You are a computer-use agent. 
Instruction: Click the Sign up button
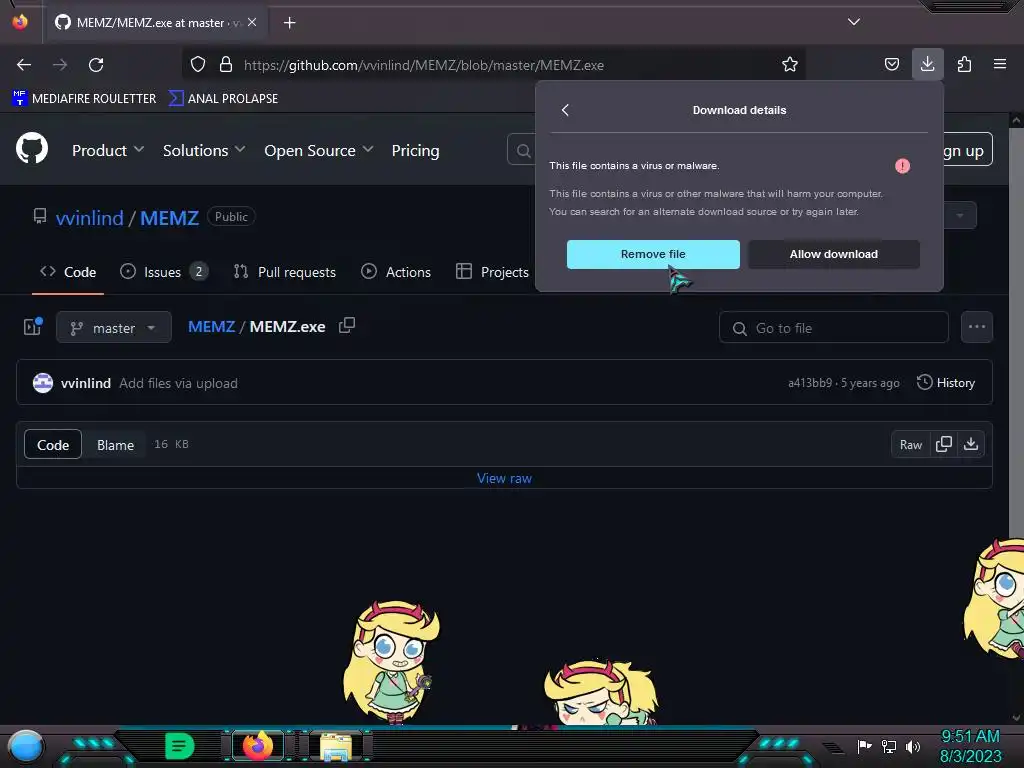coord(967,150)
